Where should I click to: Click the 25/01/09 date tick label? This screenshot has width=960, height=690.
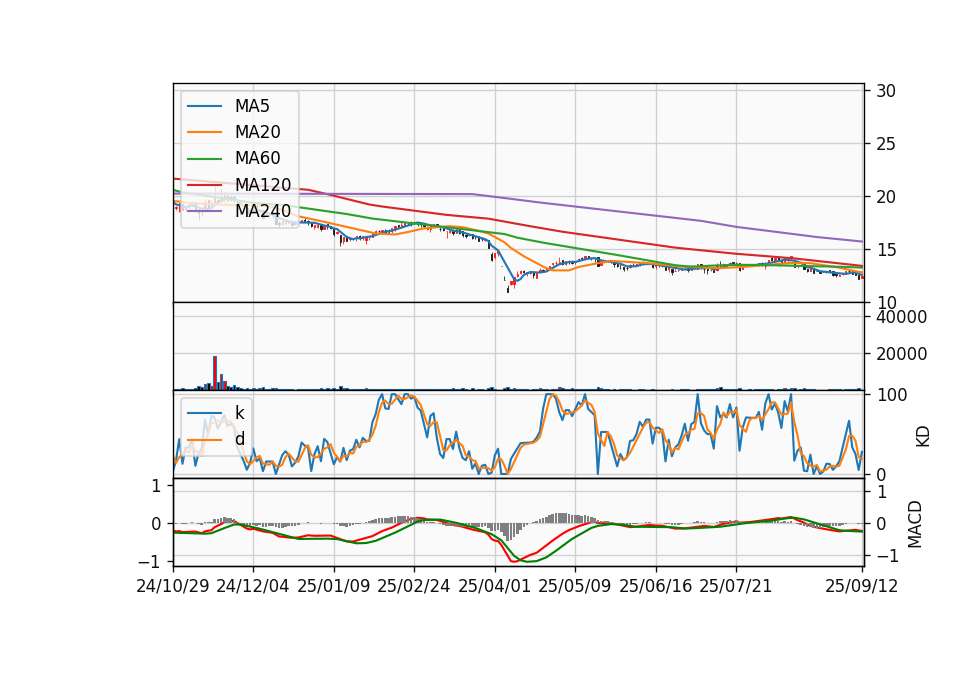pyautogui.click(x=334, y=586)
